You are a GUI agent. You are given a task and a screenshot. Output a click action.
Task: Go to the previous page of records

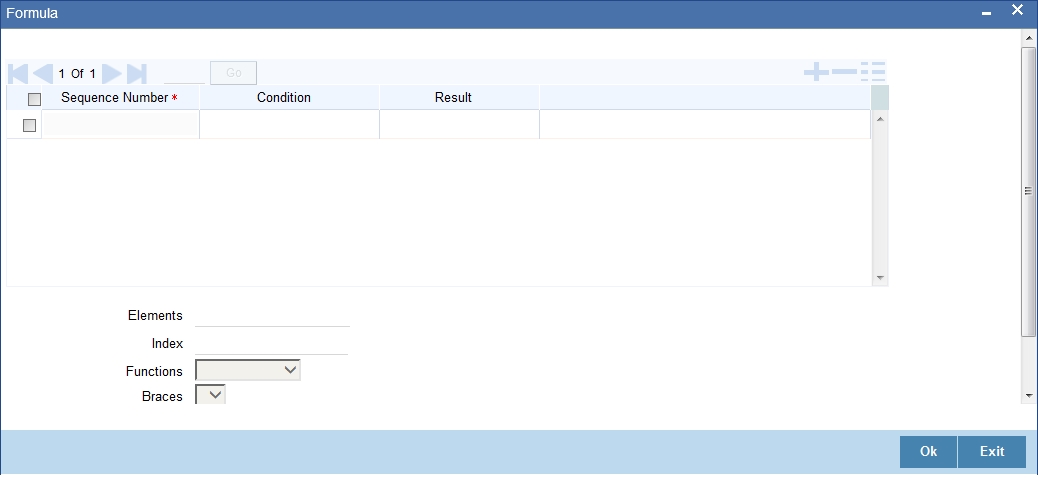pos(43,73)
